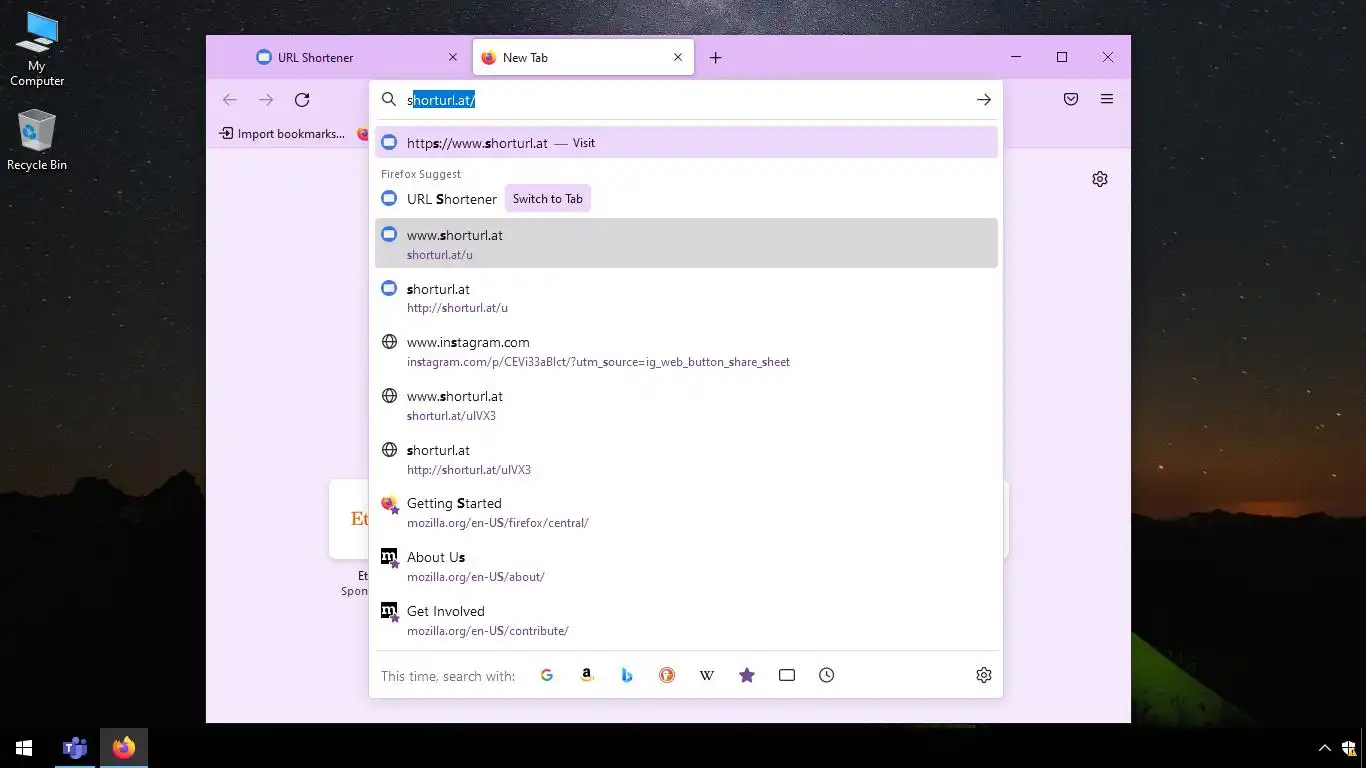Go back one page

click(x=230, y=99)
